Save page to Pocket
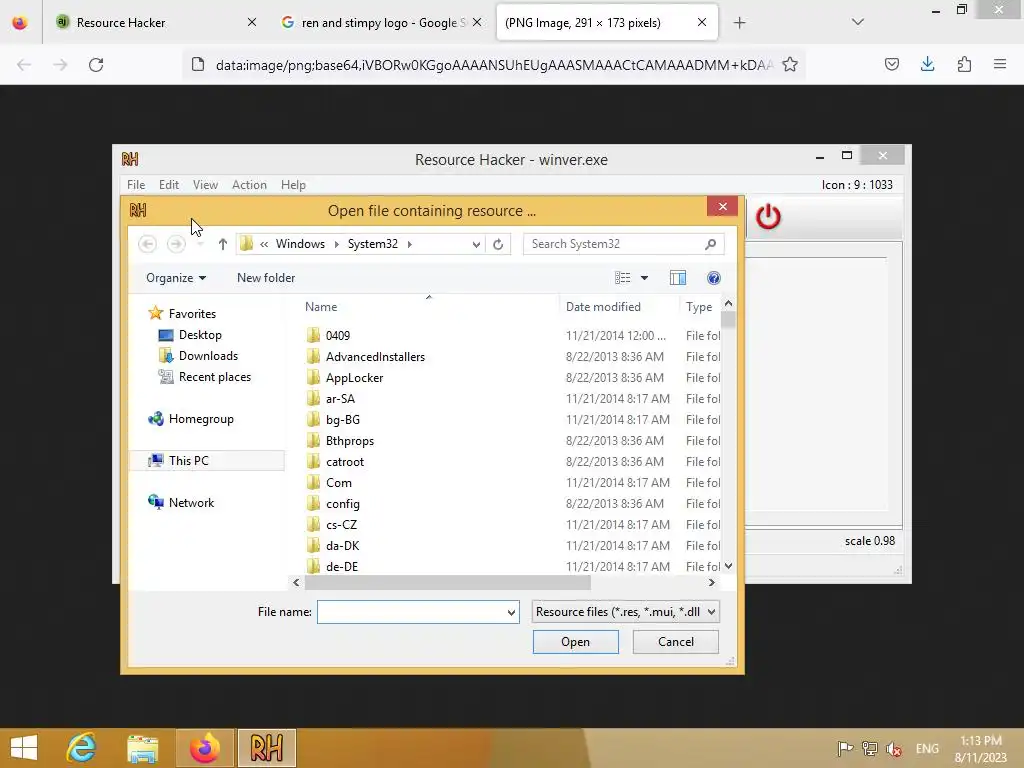This screenshot has width=1024, height=768. tap(891, 64)
